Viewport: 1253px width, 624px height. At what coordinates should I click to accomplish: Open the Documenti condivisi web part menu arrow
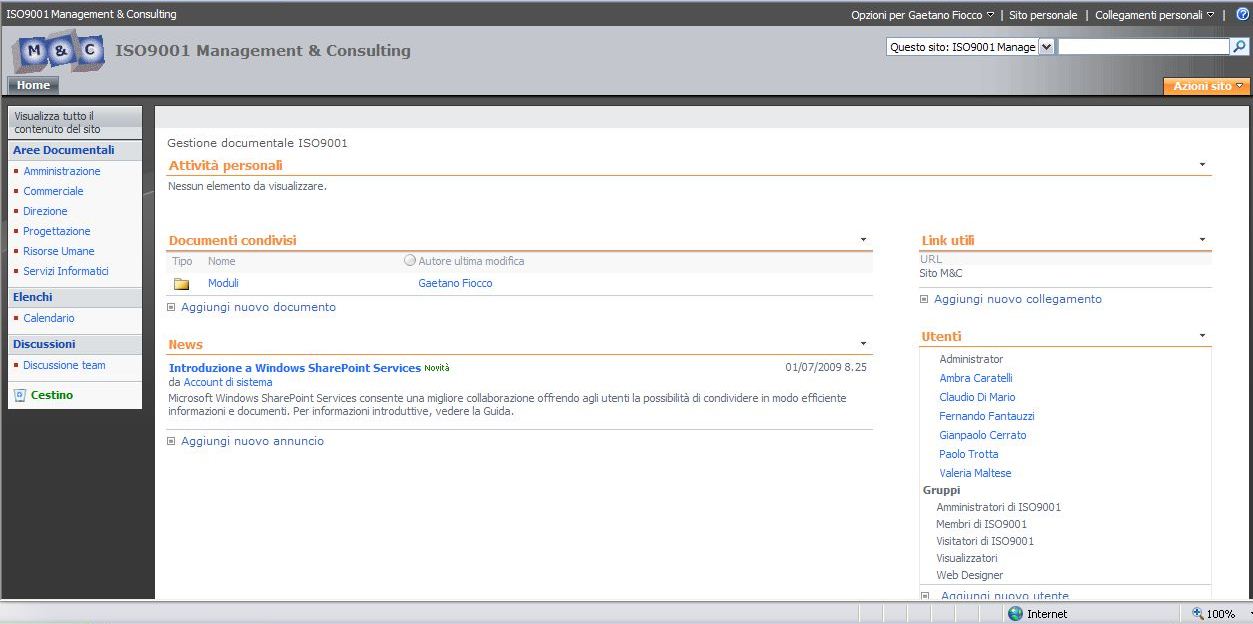[x=863, y=240]
